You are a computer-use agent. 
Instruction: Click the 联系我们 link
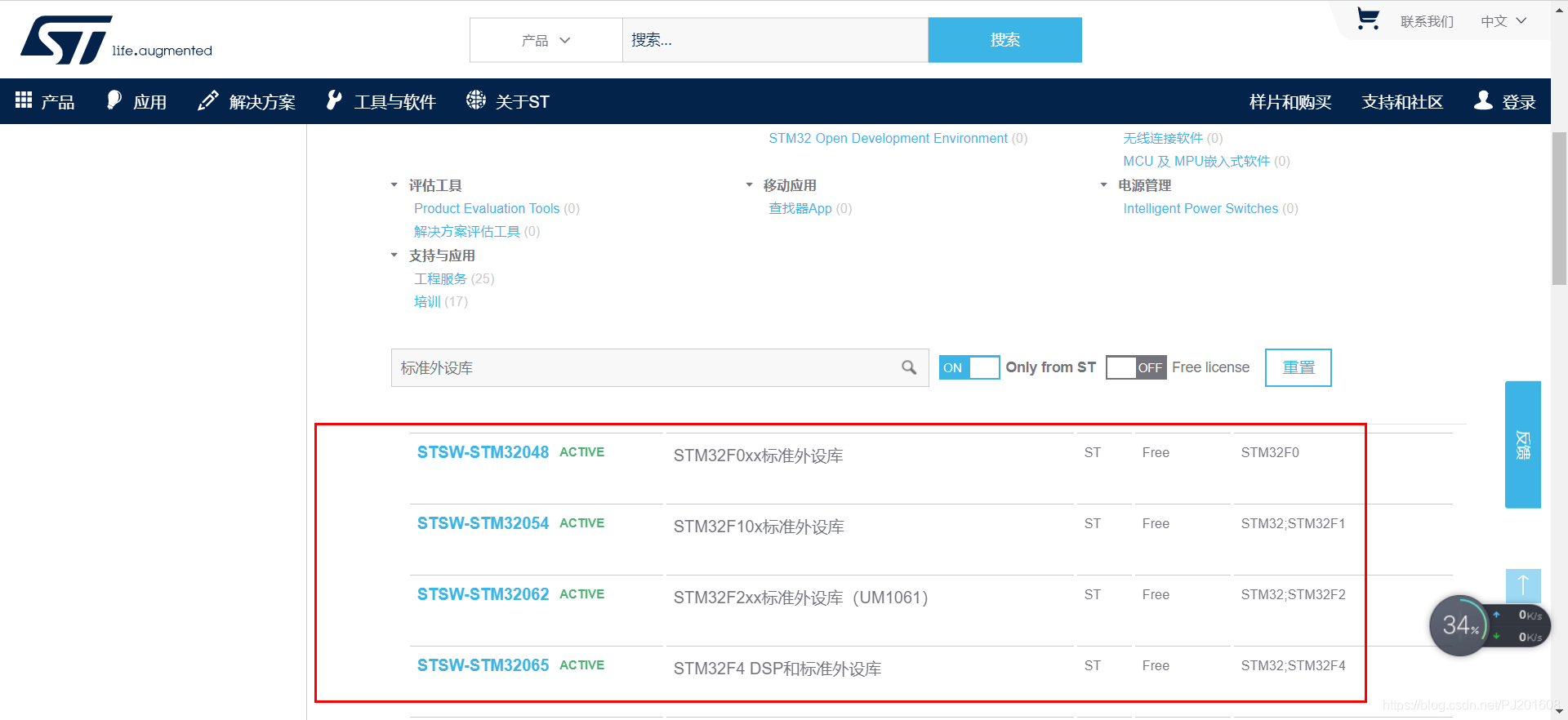[1427, 21]
